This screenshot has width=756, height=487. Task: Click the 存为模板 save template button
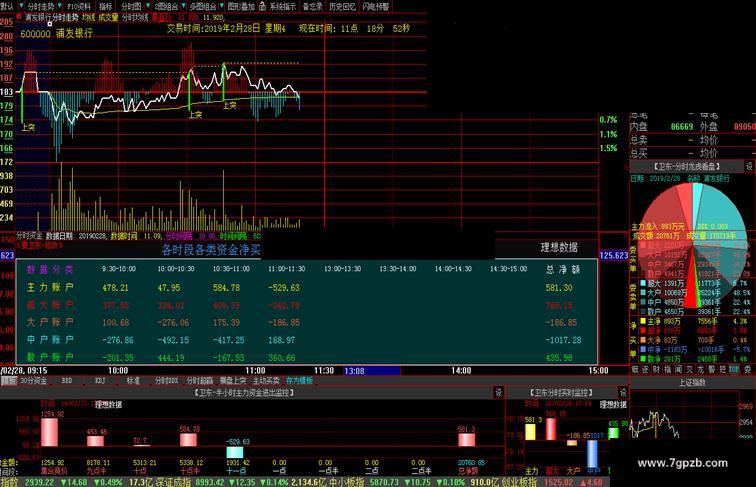(x=299, y=381)
